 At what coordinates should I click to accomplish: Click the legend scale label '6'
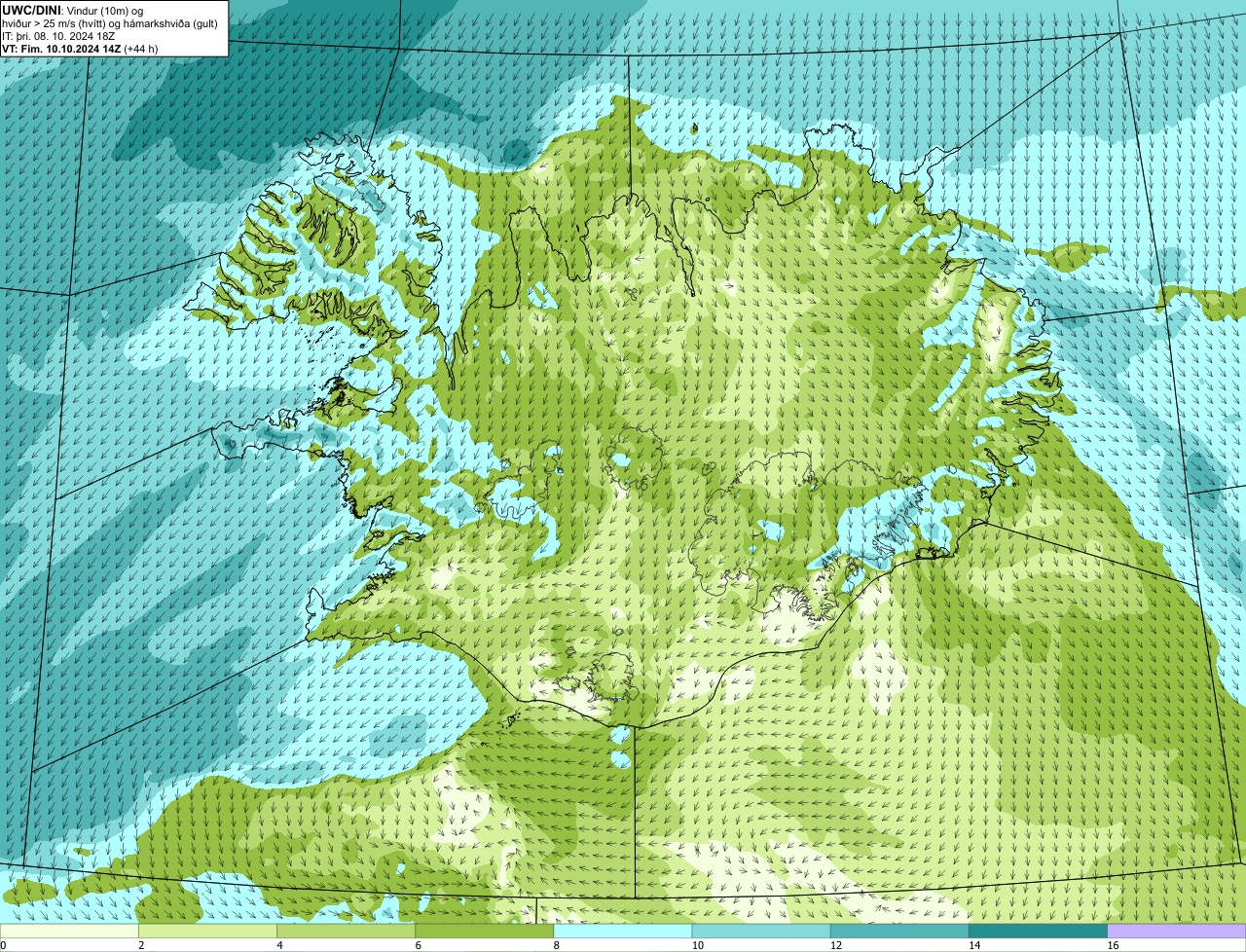pos(418,945)
